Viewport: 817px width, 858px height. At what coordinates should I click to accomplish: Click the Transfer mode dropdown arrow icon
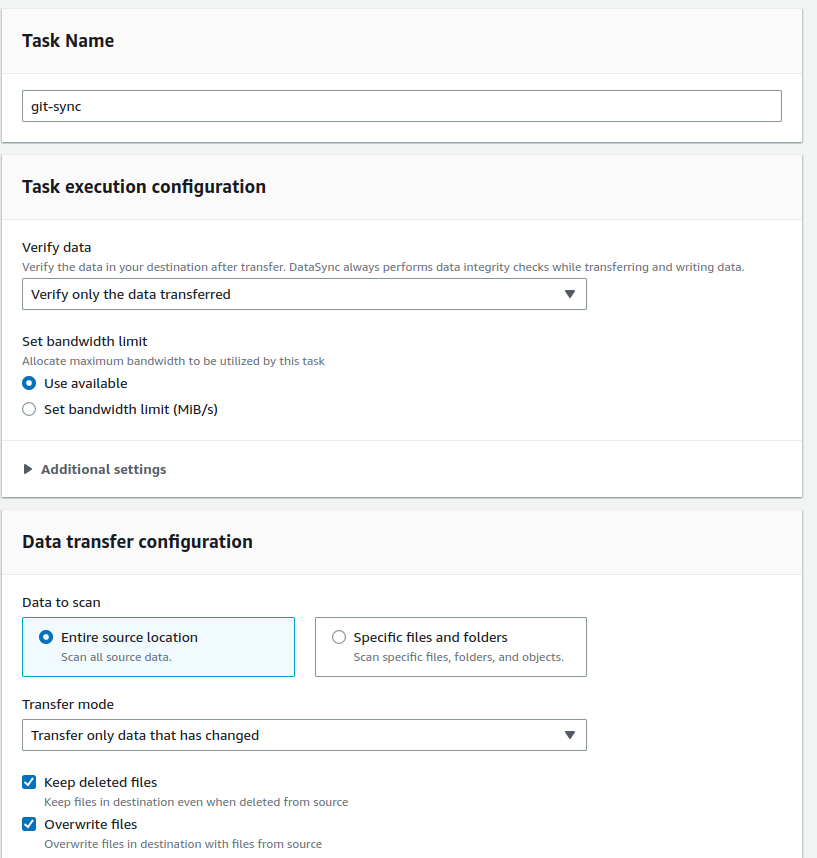[569, 735]
